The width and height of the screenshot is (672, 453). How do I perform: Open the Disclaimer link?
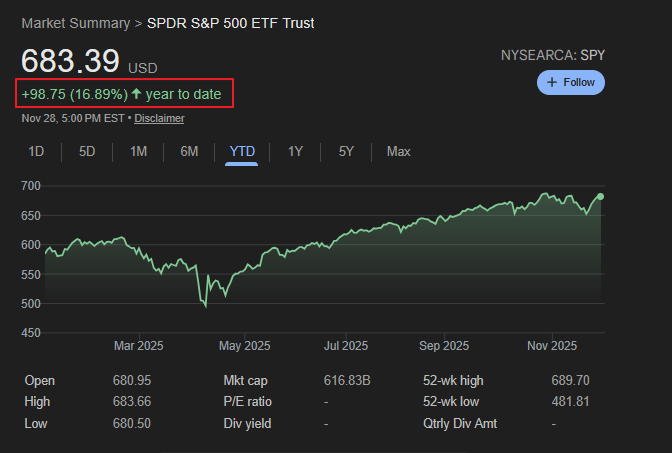[159, 118]
